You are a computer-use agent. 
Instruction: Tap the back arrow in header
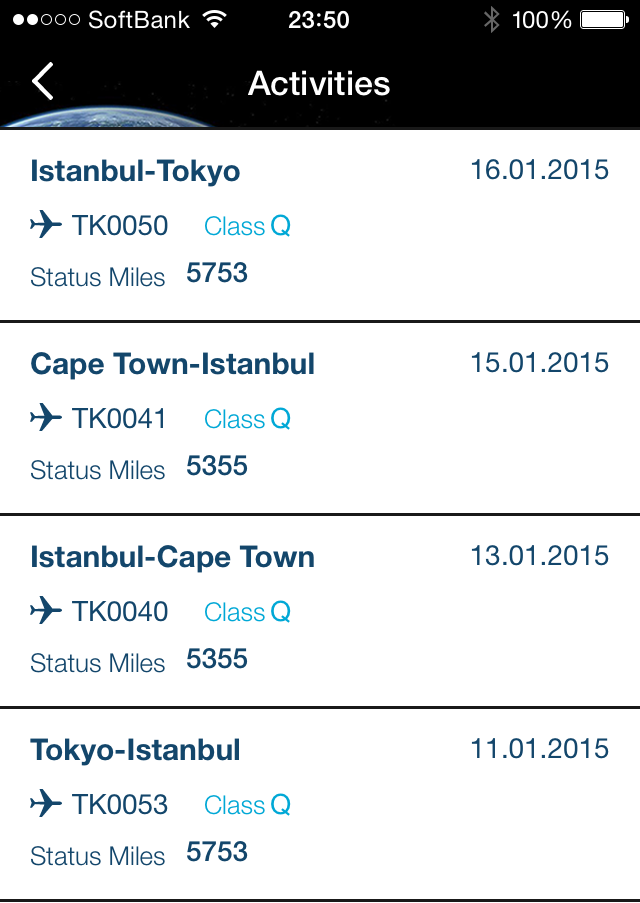[x=43, y=82]
